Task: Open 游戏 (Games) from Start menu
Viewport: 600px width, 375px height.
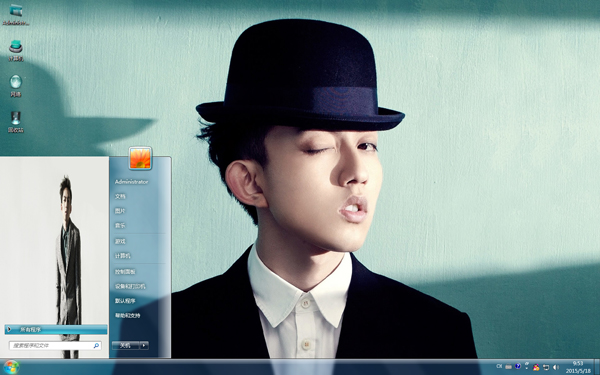Action: 120,241
